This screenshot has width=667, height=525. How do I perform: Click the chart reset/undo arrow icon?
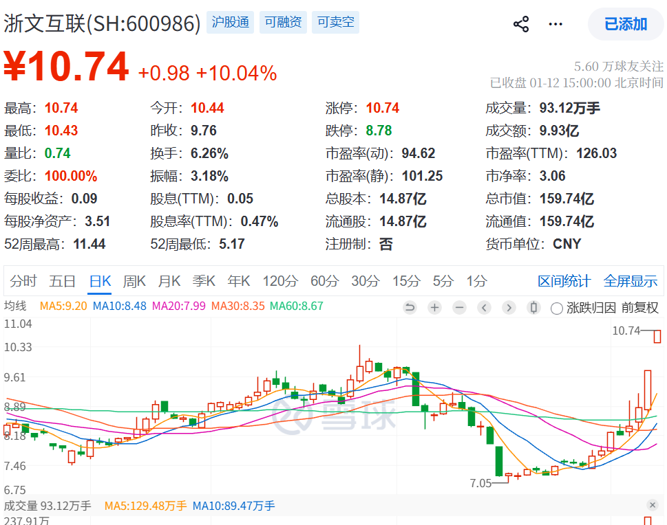coord(410,307)
